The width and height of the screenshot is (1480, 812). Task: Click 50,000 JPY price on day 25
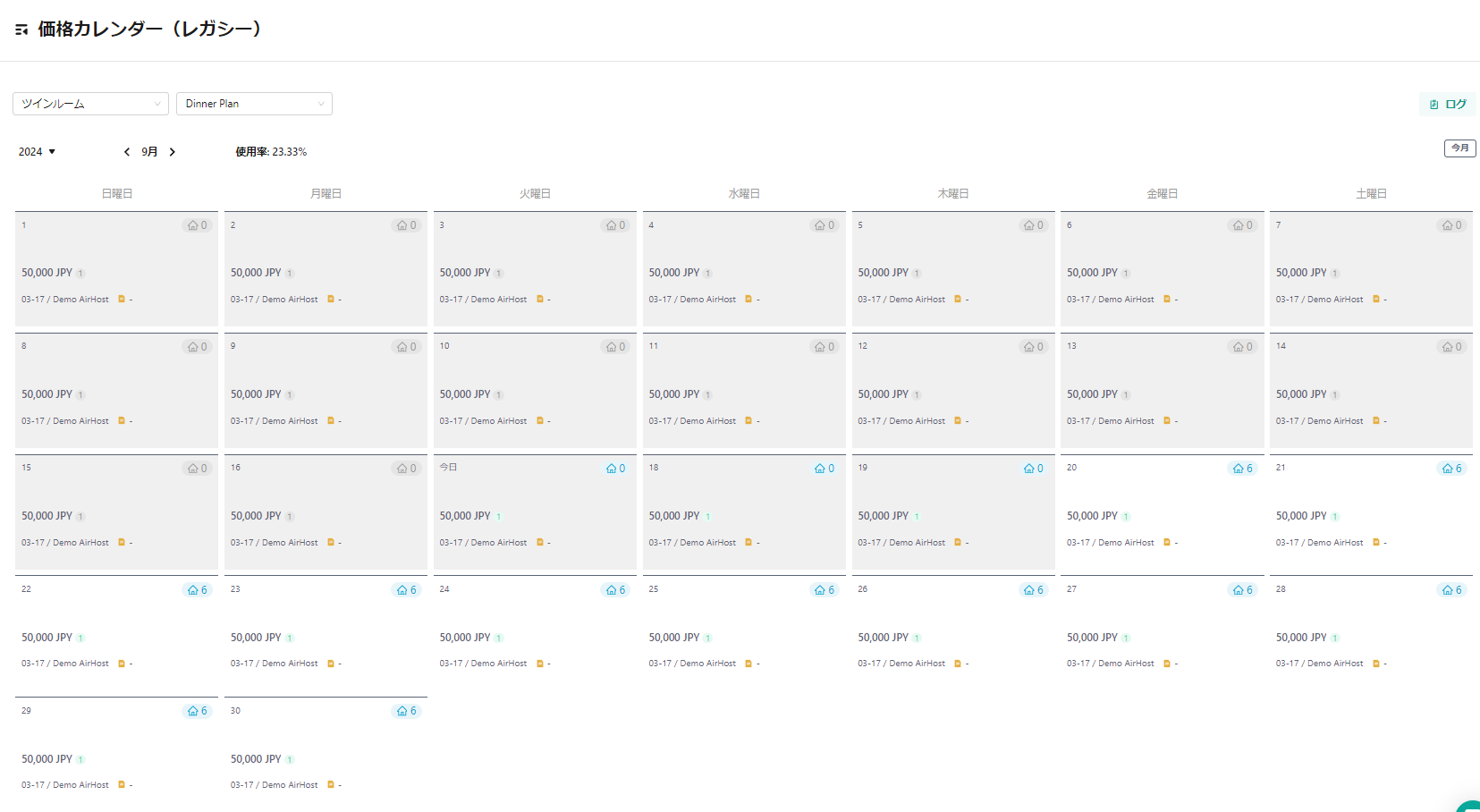(x=674, y=638)
